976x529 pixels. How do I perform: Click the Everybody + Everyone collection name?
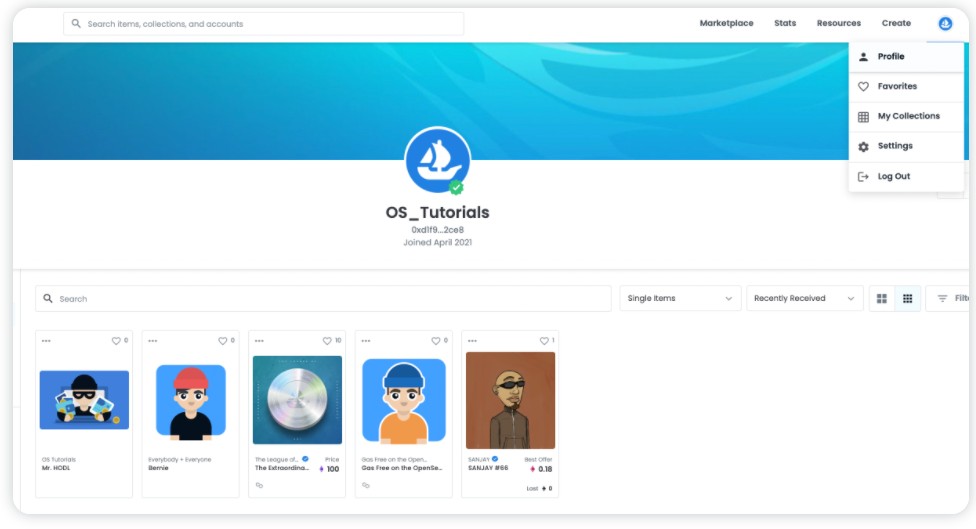179,459
